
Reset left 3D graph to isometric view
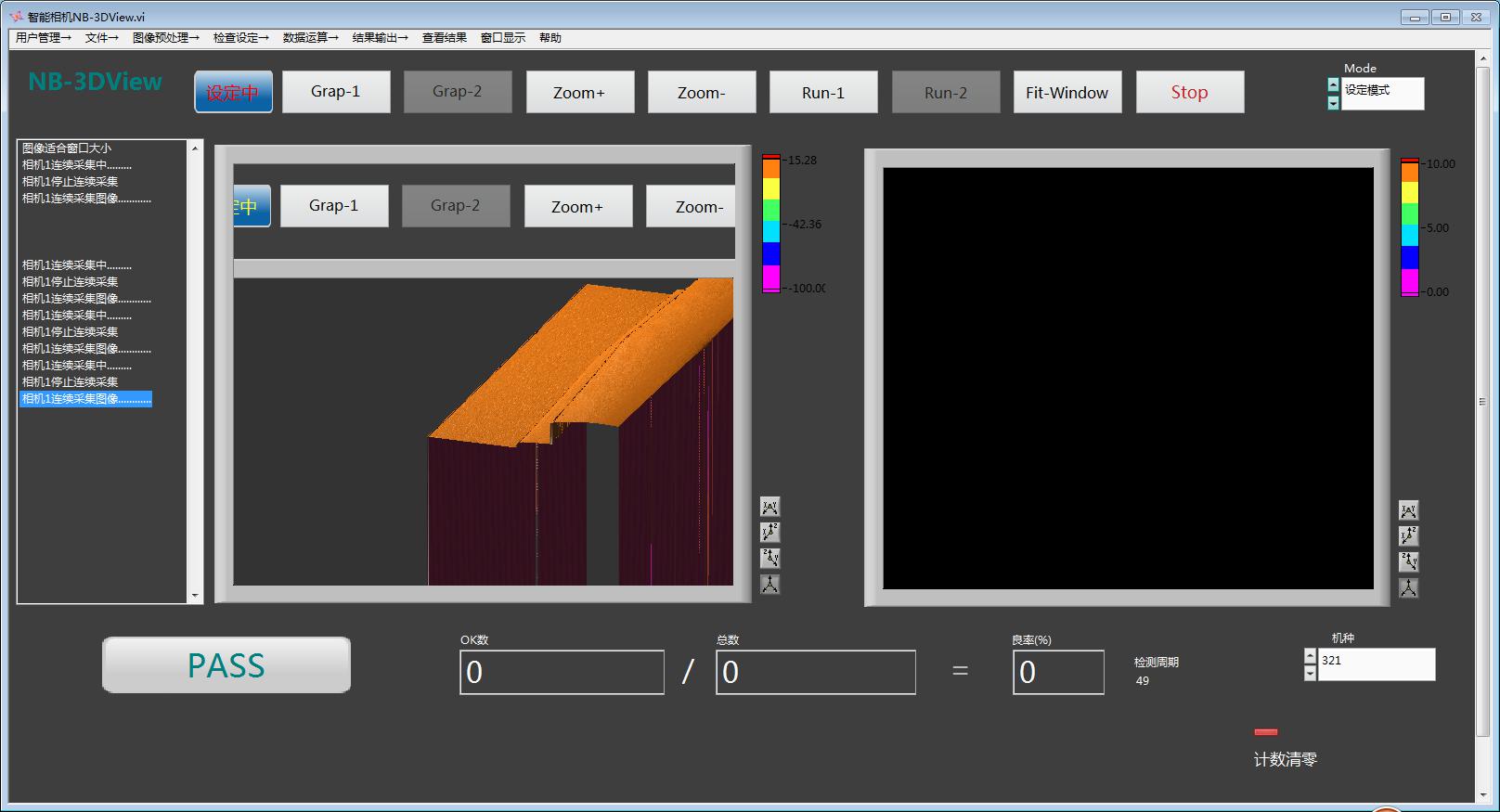(x=769, y=585)
